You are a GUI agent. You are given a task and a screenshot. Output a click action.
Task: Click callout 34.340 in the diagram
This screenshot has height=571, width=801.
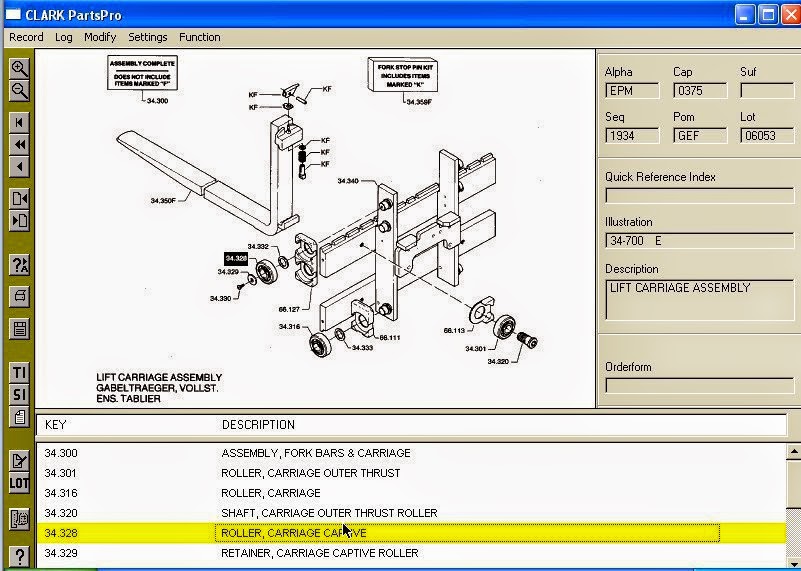tap(348, 181)
